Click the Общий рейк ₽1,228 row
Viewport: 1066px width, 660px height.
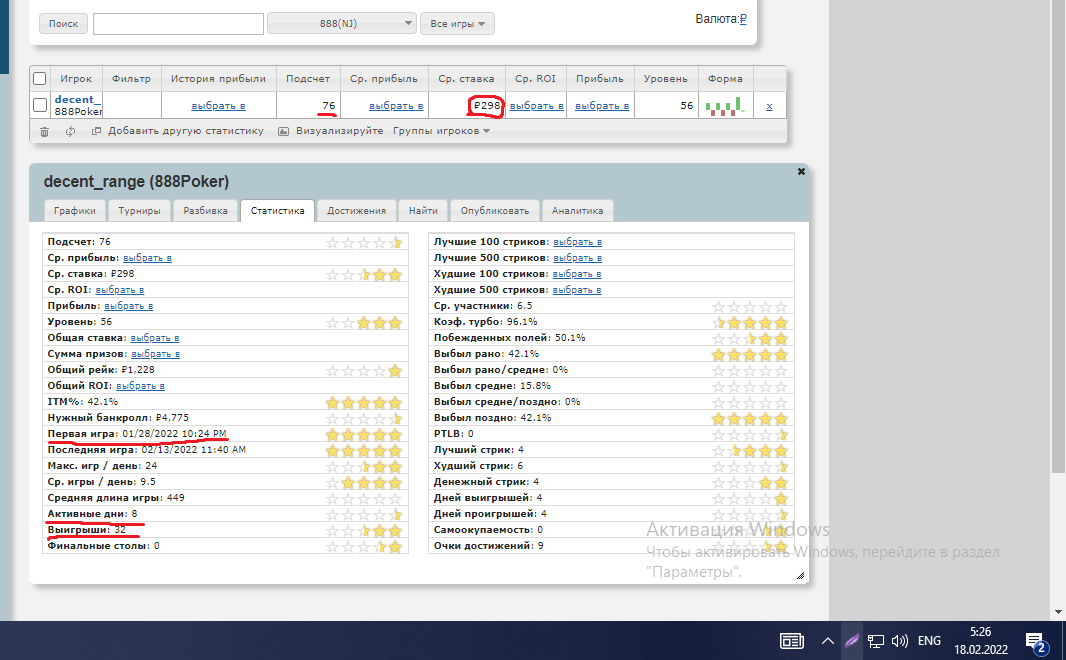[225, 370]
